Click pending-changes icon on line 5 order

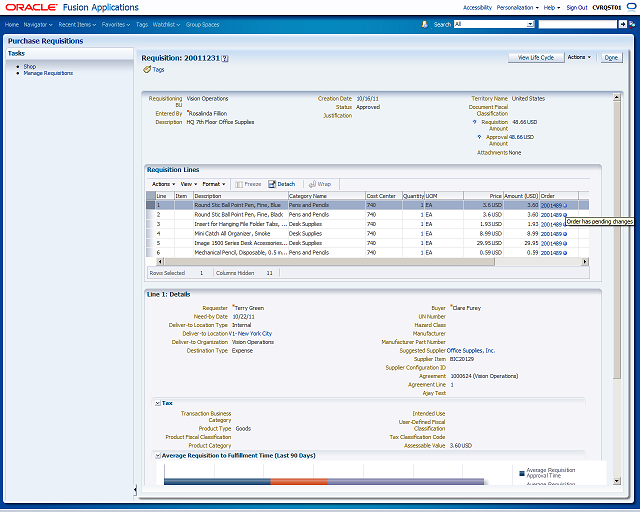(x=565, y=243)
